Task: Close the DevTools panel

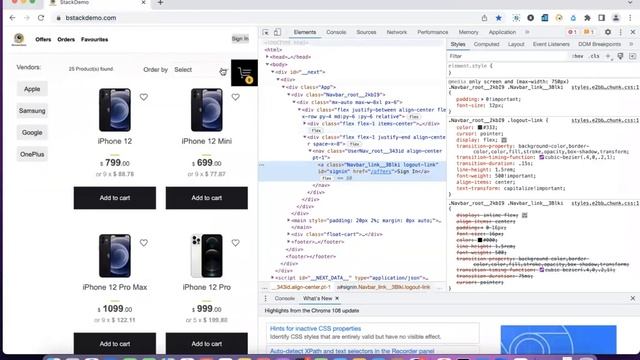Action: [x=633, y=32]
